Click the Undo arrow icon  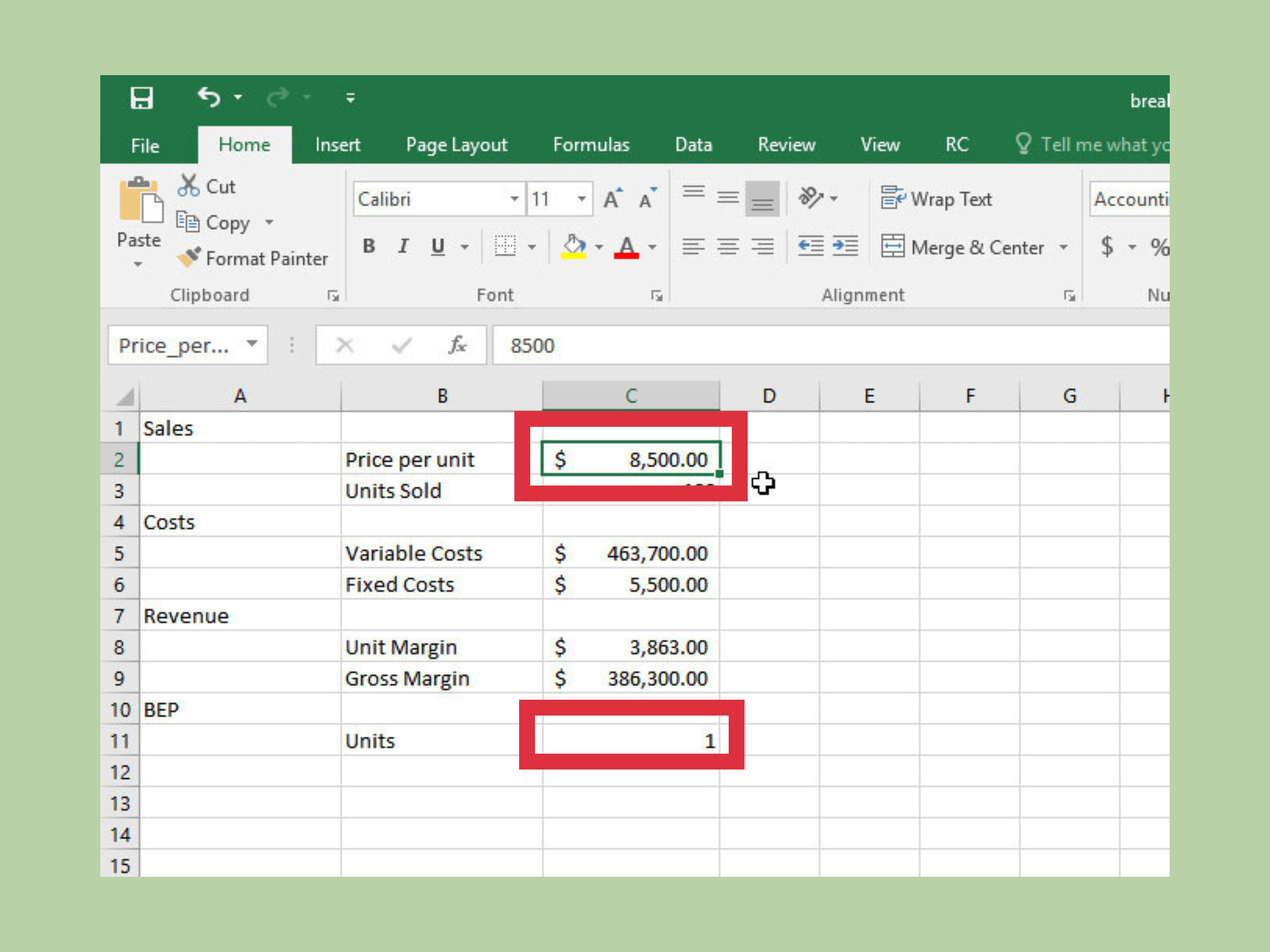click(209, 97)
